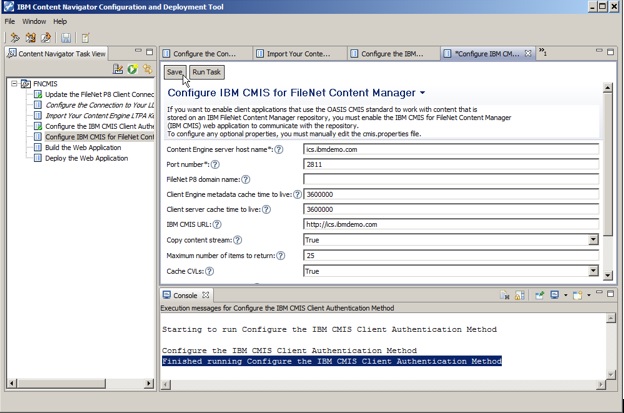This screenshot has height=413, width=624.
Task: Click the Content Engine server host name field
Action: [x=451, y=150]
